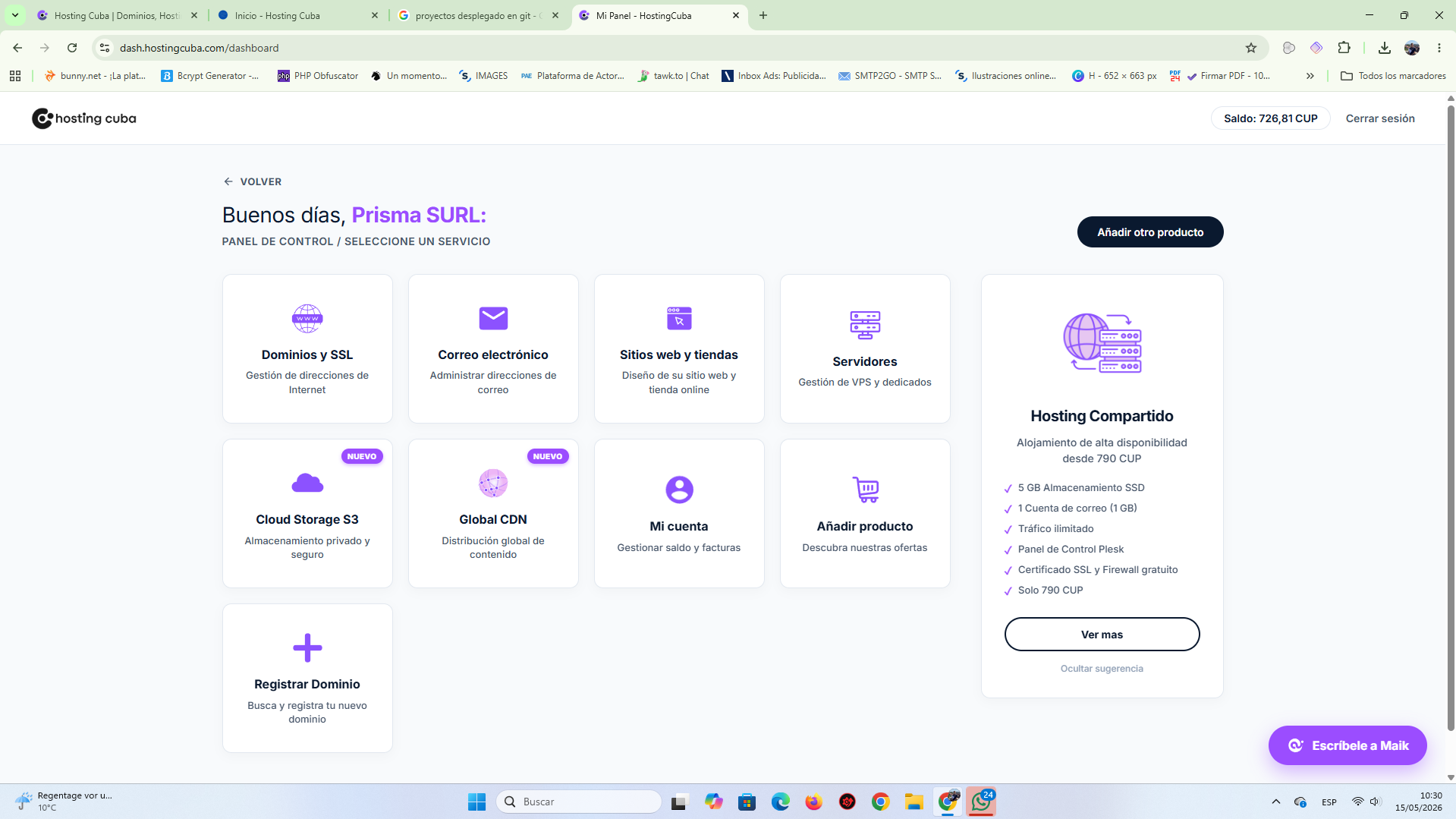Click the Registrar Dominio plus icon
The width and height of the screenshot is (1456, 819).
tap(307, 647)
